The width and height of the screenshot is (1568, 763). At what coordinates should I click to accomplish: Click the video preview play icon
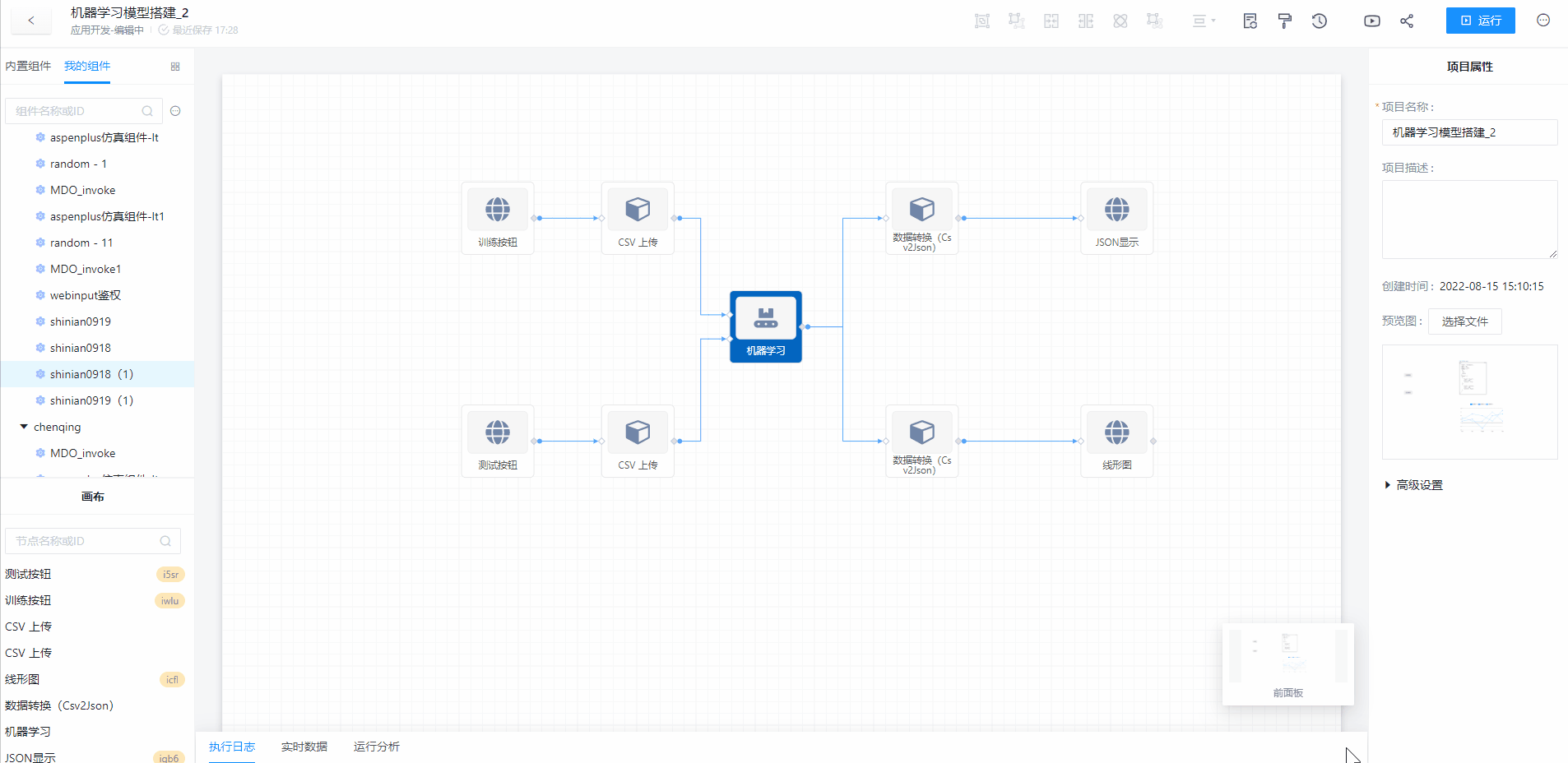[x=1371, y=21]
